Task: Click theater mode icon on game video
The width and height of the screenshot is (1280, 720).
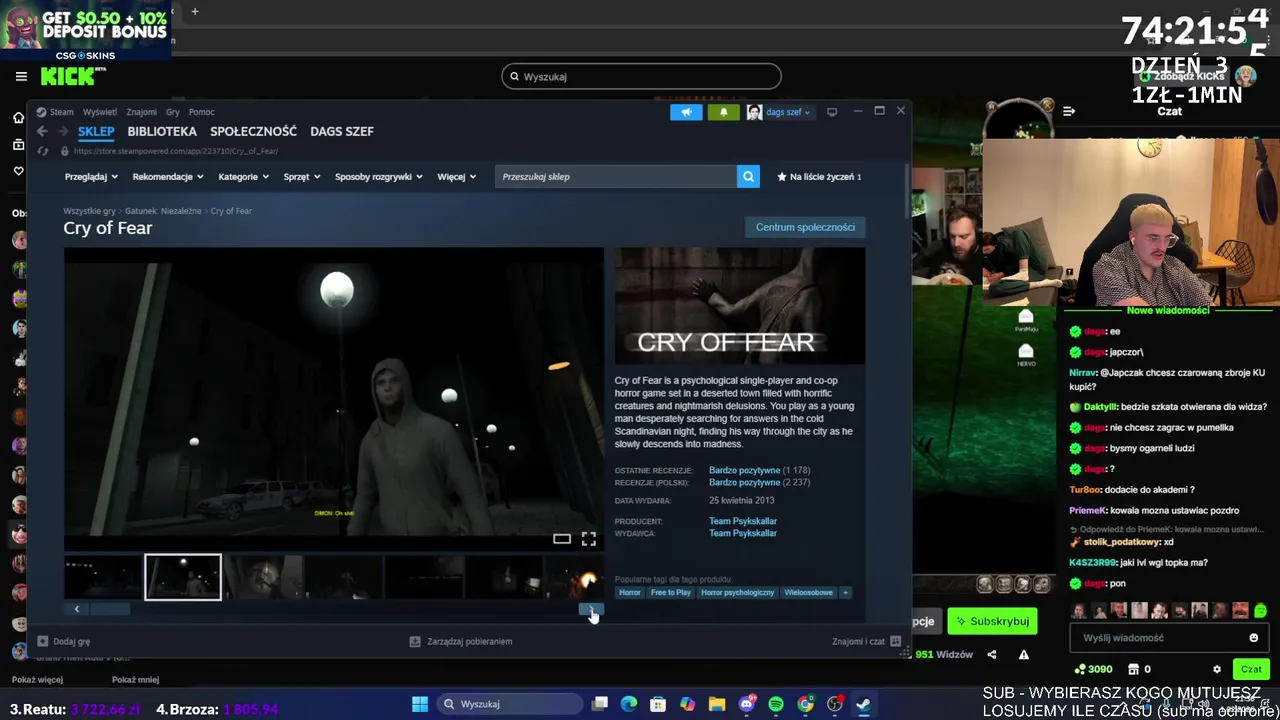Action: pyautogui.click(x=562, y=539)
